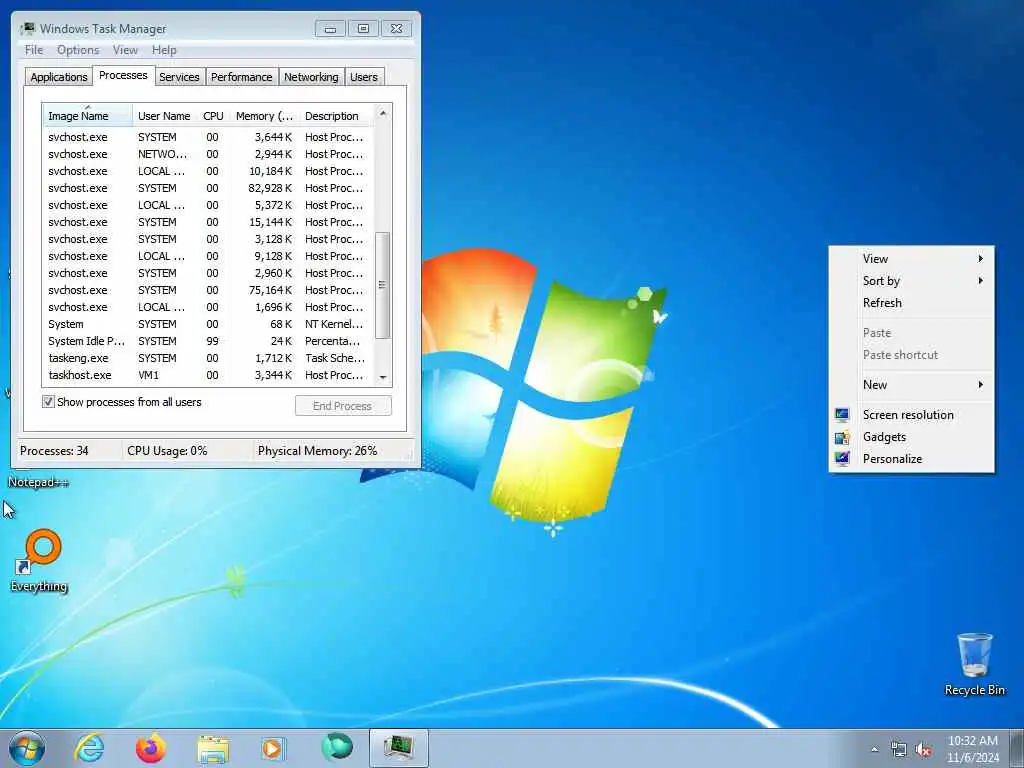
Task: Expand the New submenu
Action: click(x=912, y=385)
